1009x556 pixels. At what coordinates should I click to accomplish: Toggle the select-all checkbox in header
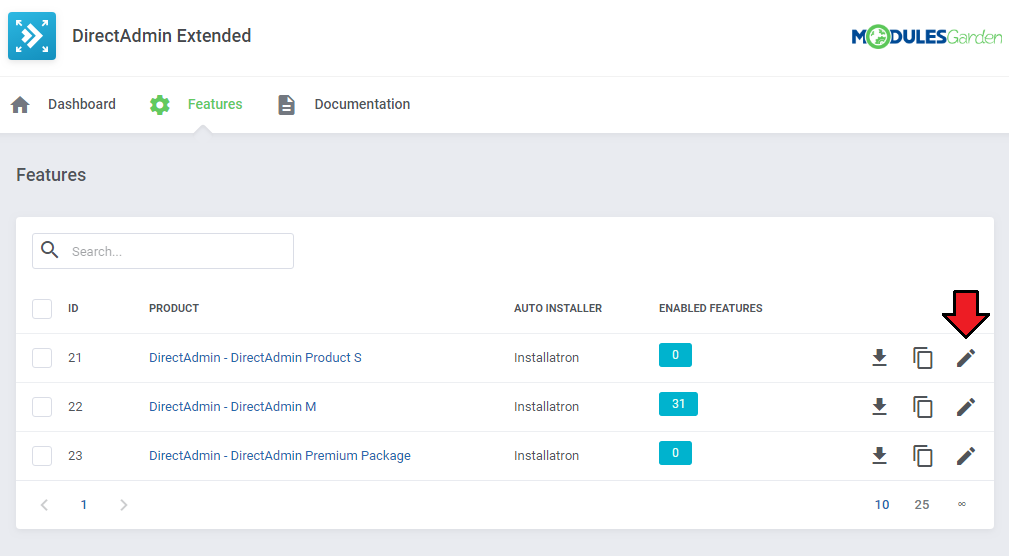click(x=42, y=308)
